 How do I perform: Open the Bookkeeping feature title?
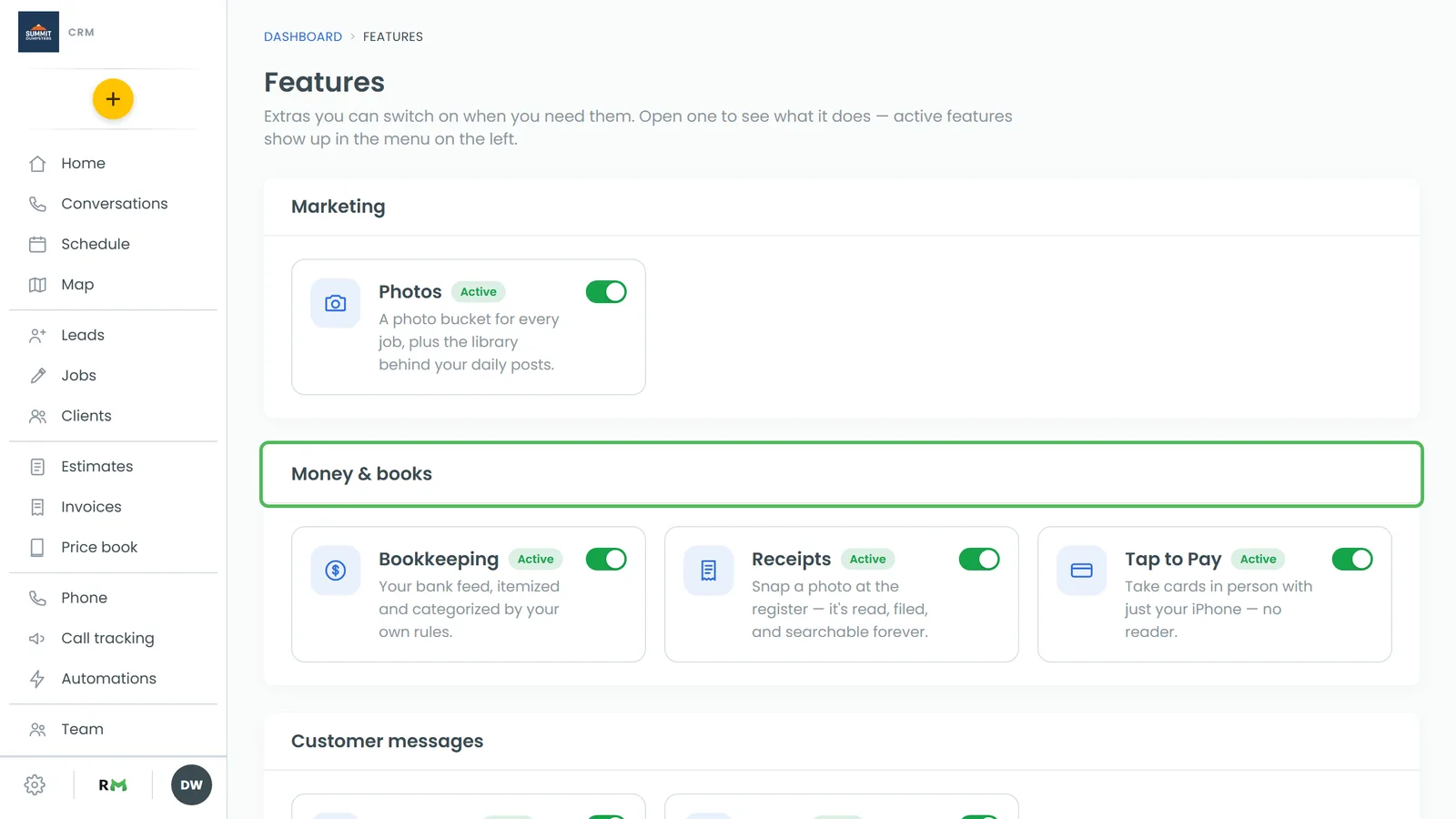(x=439, y=560)
